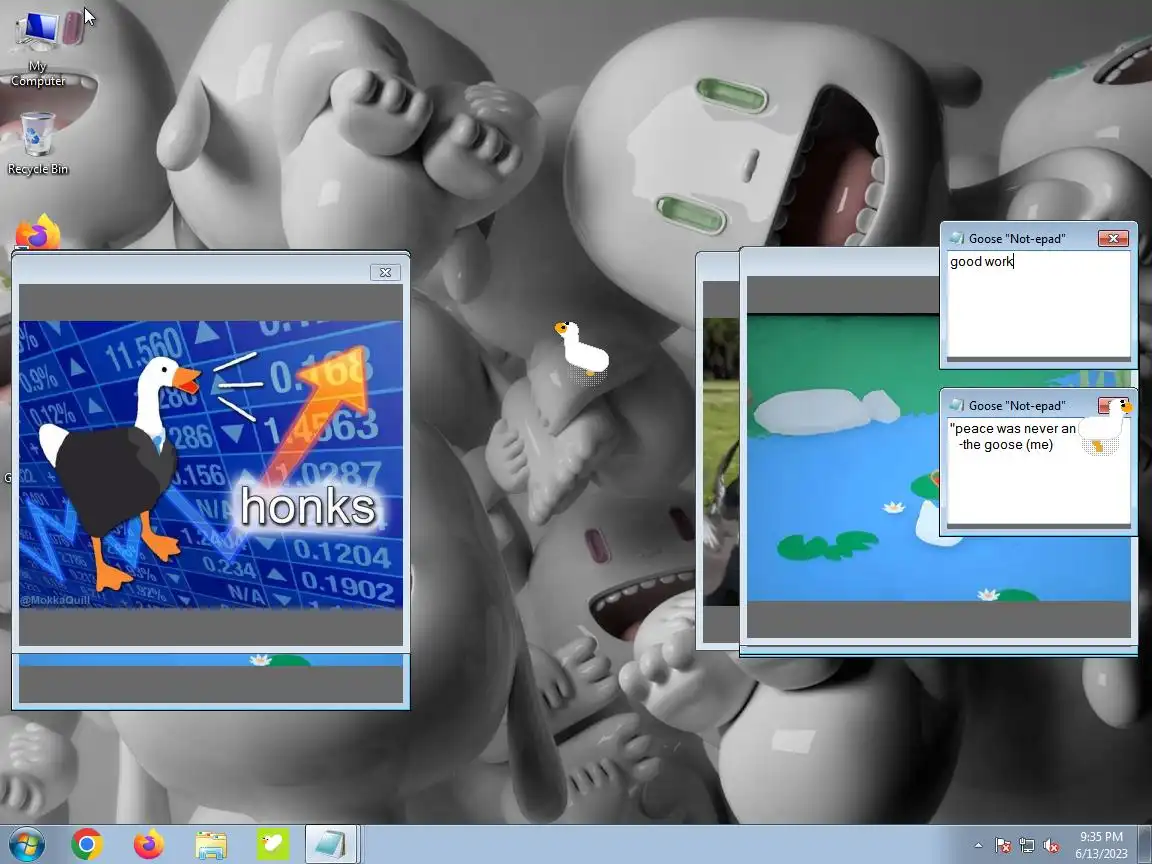Click the honks stock-market goose meme image
The width and height of the screenshot is (1152, 864).
click(211, 464)
